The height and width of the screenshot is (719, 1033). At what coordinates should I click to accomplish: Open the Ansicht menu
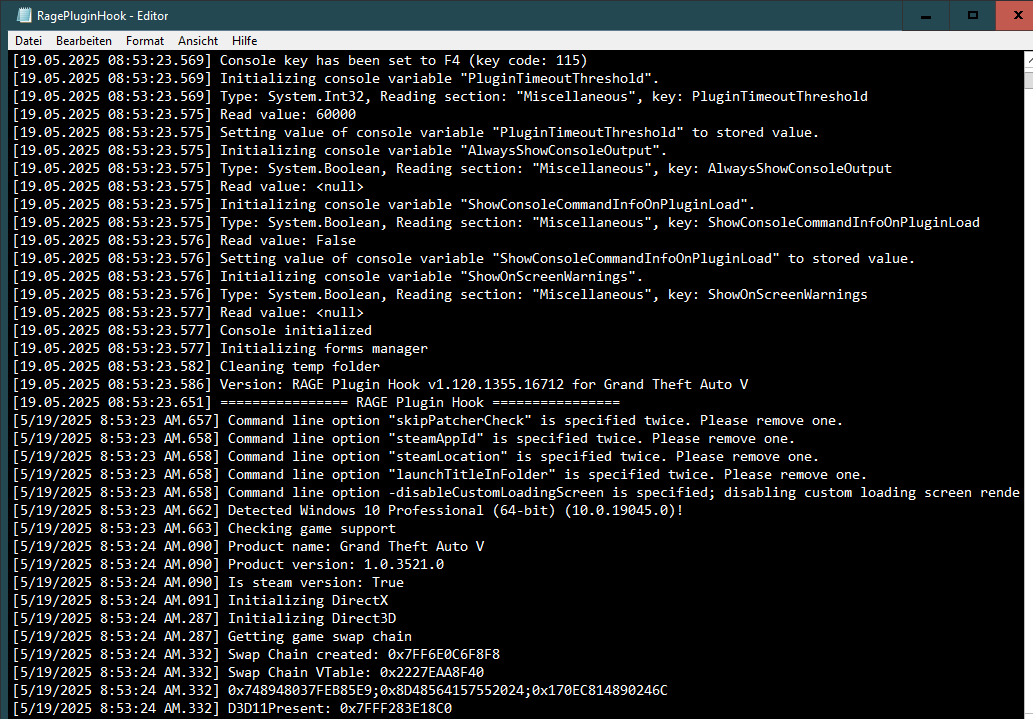198,41
